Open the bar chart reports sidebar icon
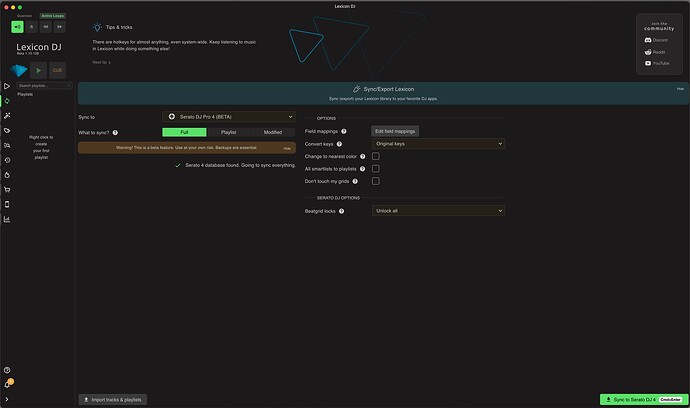Viewport: 690px width, 408px height. tap(7, 219)
